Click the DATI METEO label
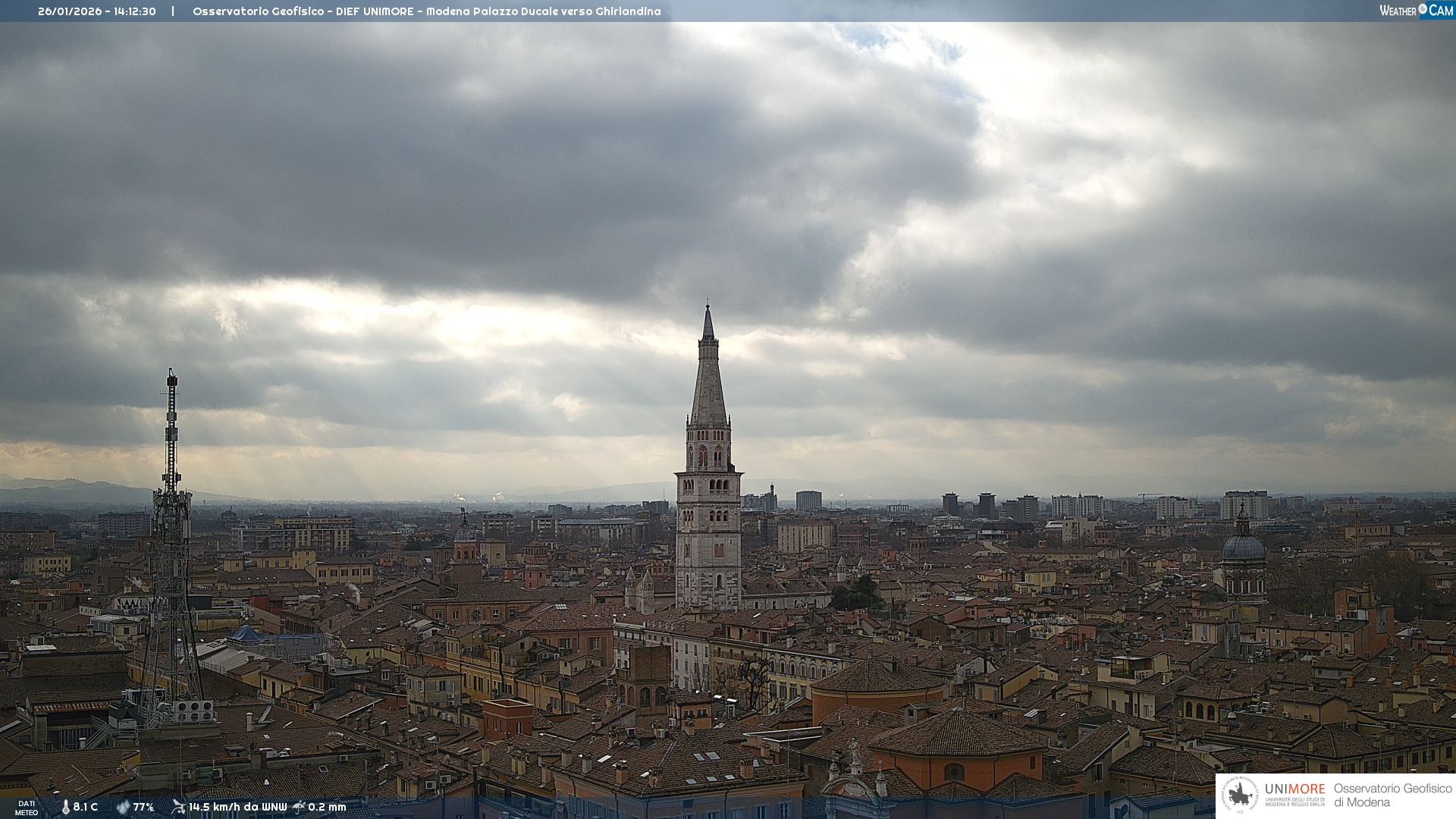 pos(27,808)
